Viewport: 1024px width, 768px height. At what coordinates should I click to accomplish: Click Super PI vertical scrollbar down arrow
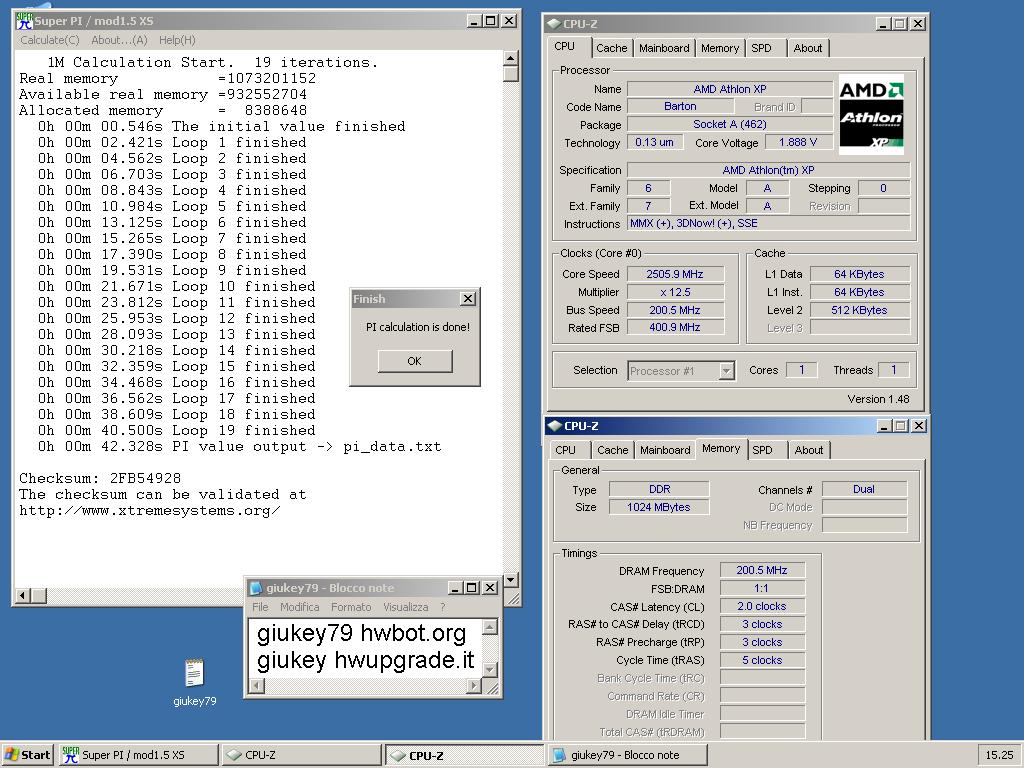[511, 579]
